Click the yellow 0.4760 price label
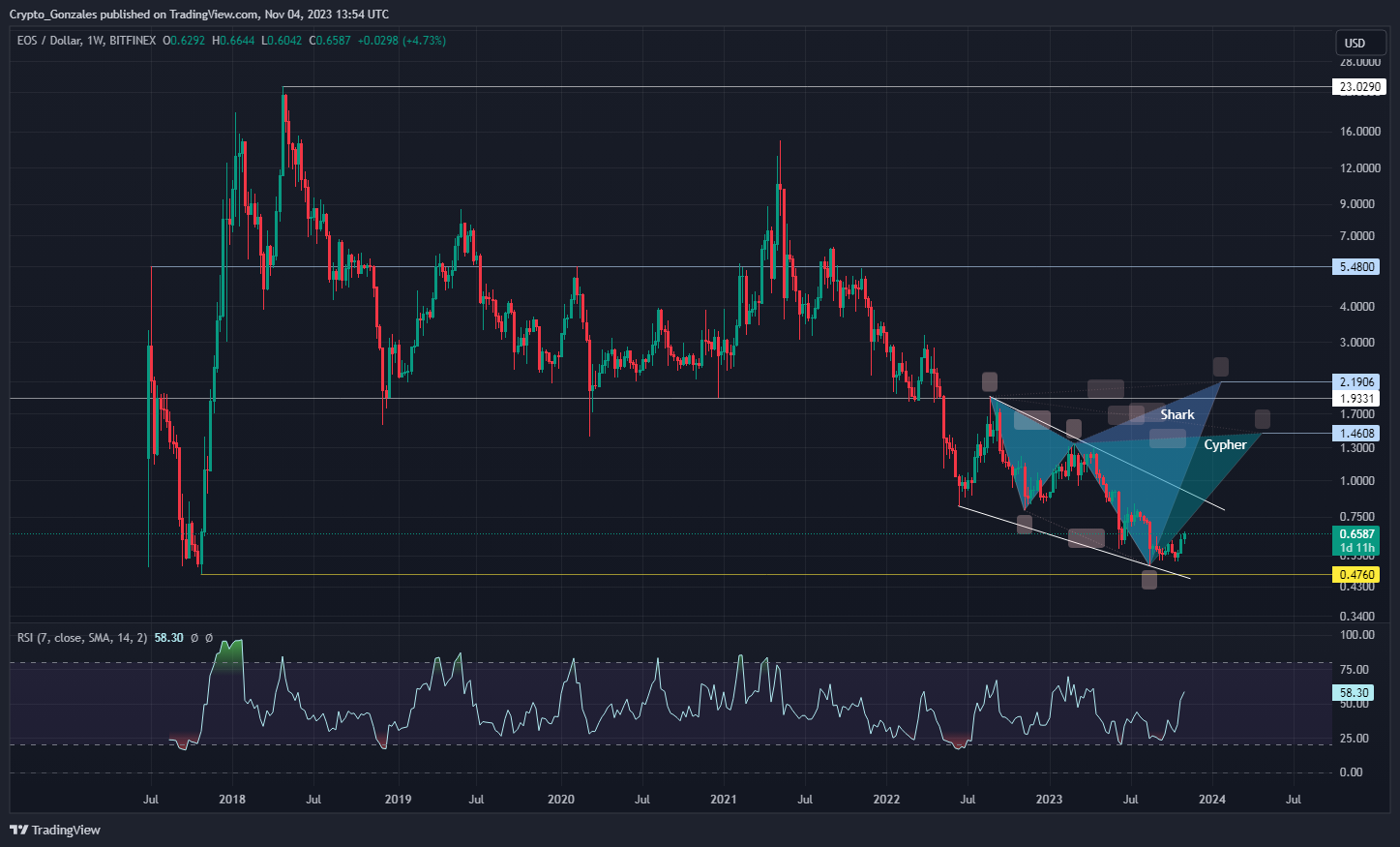The width and height of the screenshot is (1400, 847). click(x=1356, y=574)
